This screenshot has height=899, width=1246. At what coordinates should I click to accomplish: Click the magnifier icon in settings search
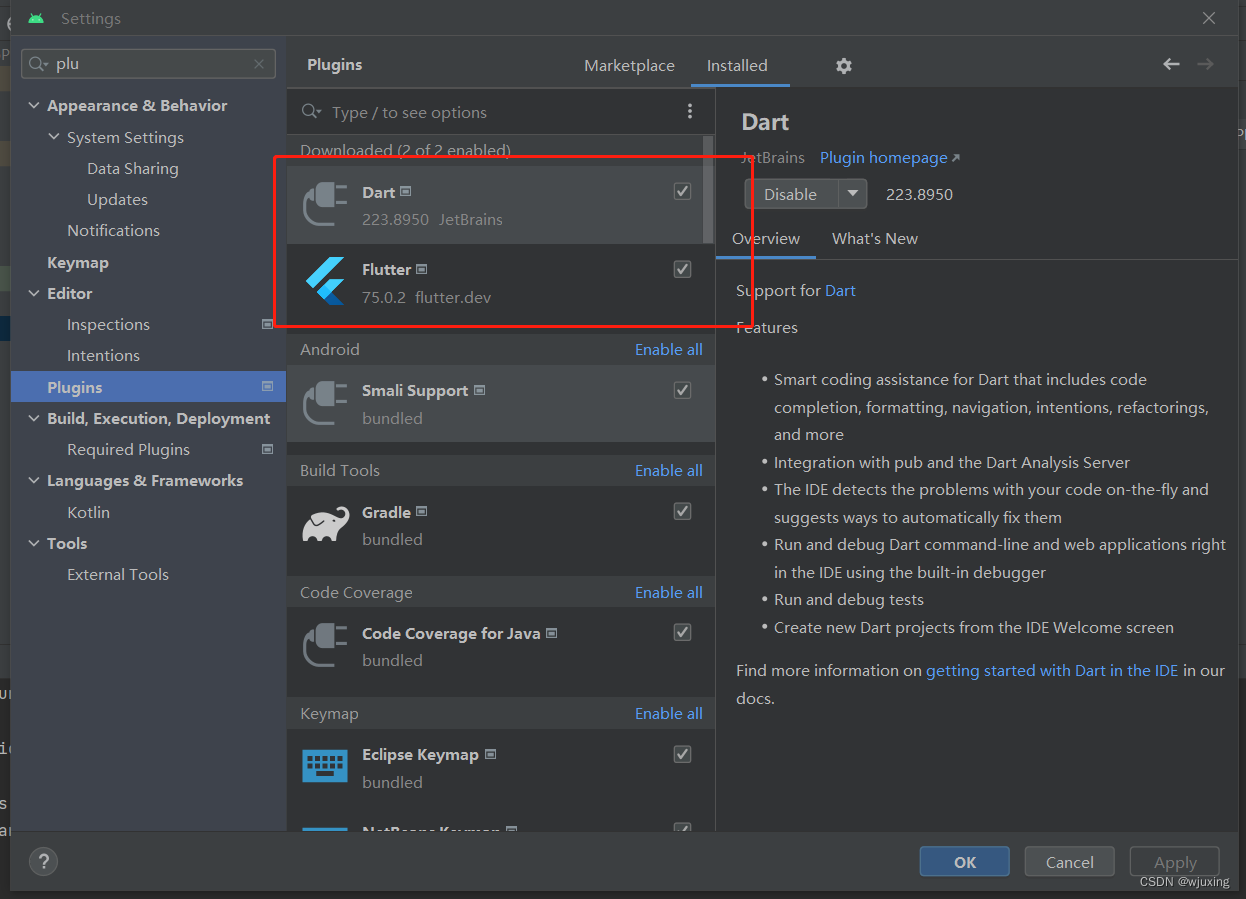pos(39,64)
